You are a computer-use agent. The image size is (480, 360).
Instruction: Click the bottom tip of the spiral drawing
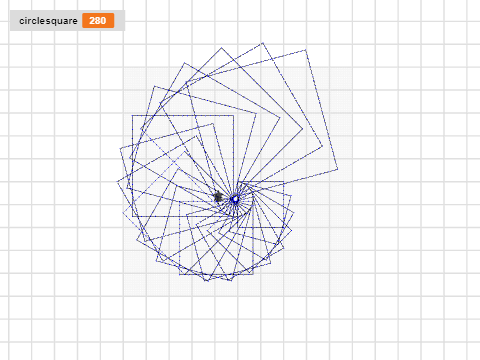(x=207, y=281)
